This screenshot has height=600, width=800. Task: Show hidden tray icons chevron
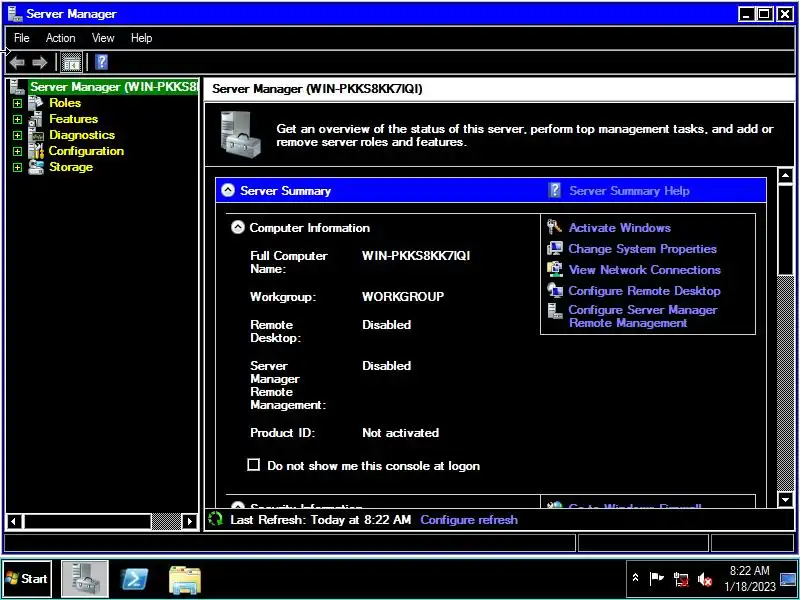tap(635, 578)
